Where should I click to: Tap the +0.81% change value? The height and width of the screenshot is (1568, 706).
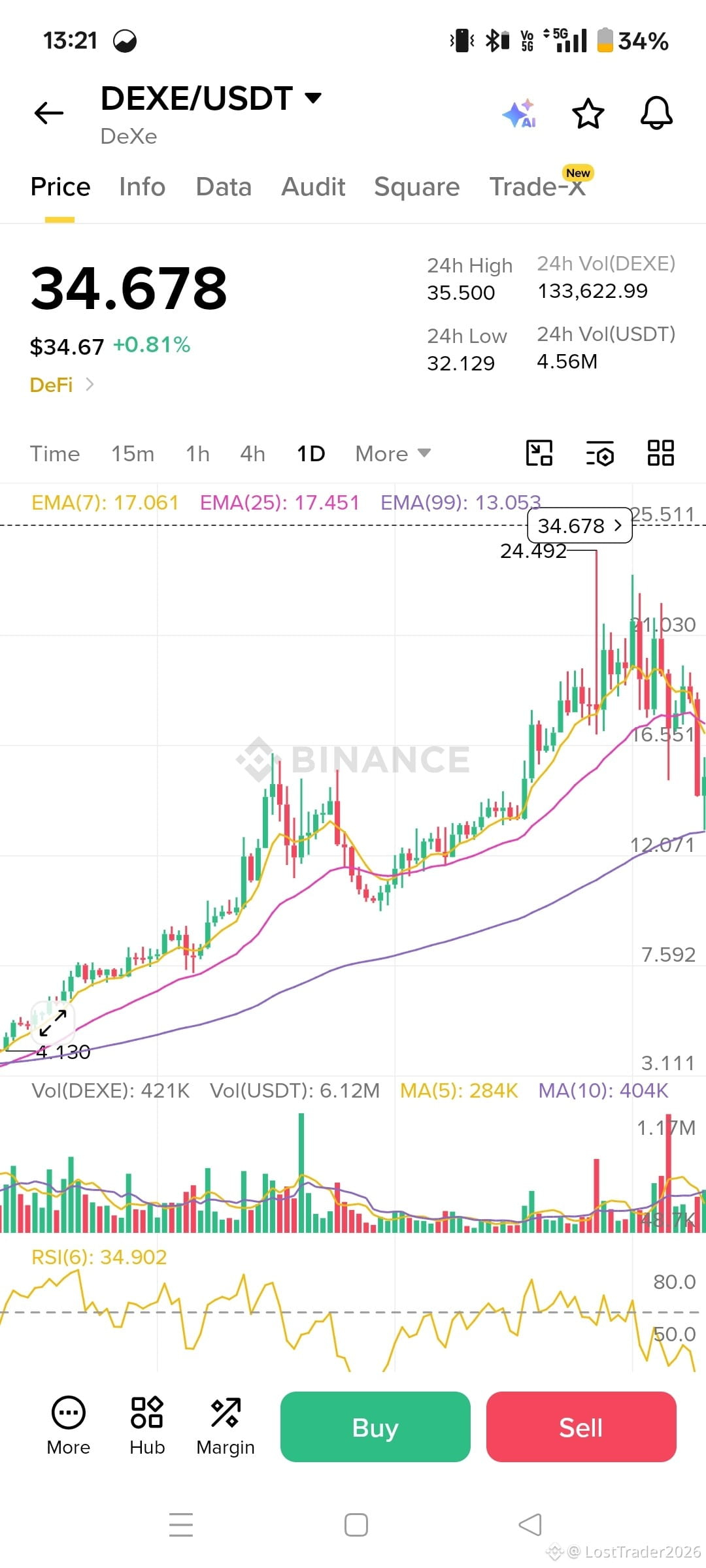[152, 344]
